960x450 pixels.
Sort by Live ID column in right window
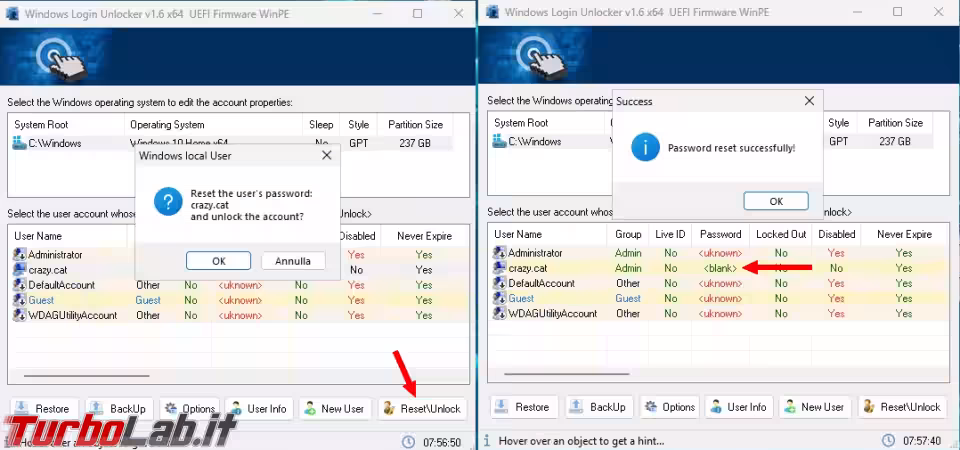pos(670,234)
